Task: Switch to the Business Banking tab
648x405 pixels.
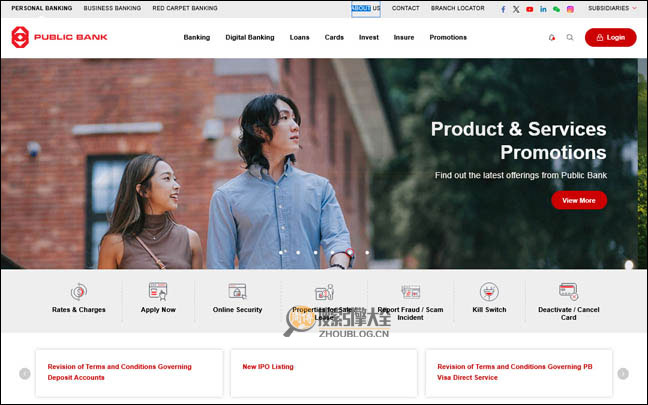Action: (112, 8)
